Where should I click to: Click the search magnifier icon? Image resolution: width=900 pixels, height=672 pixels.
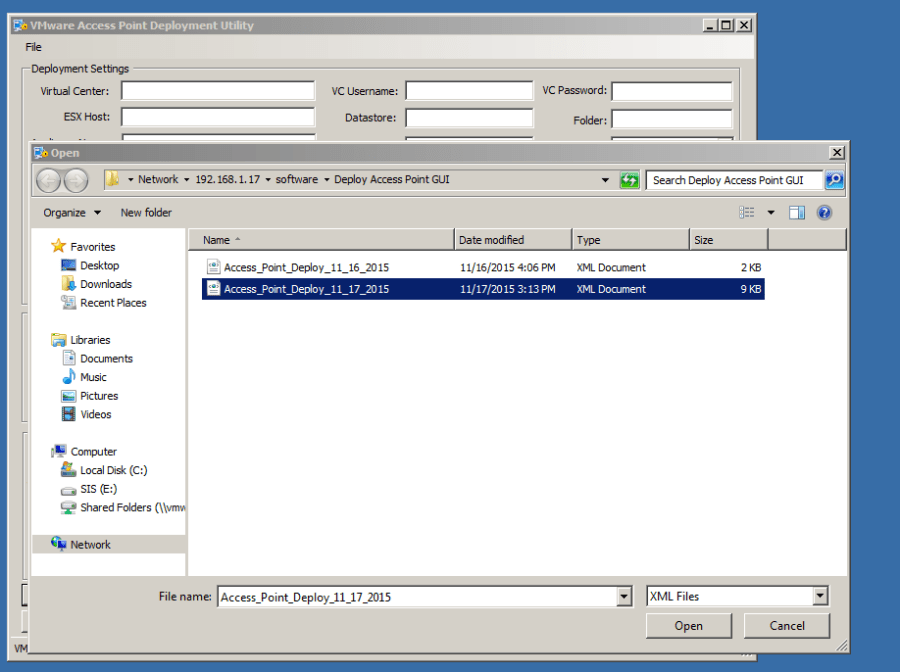[833, 180]
